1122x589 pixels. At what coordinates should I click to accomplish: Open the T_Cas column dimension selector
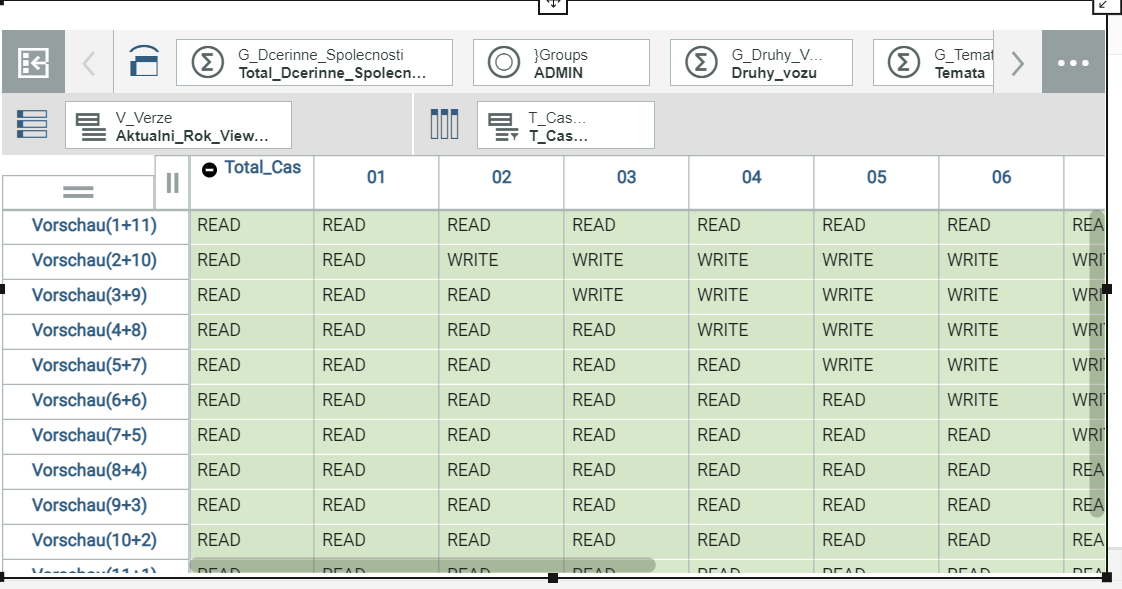coord(565,125)
